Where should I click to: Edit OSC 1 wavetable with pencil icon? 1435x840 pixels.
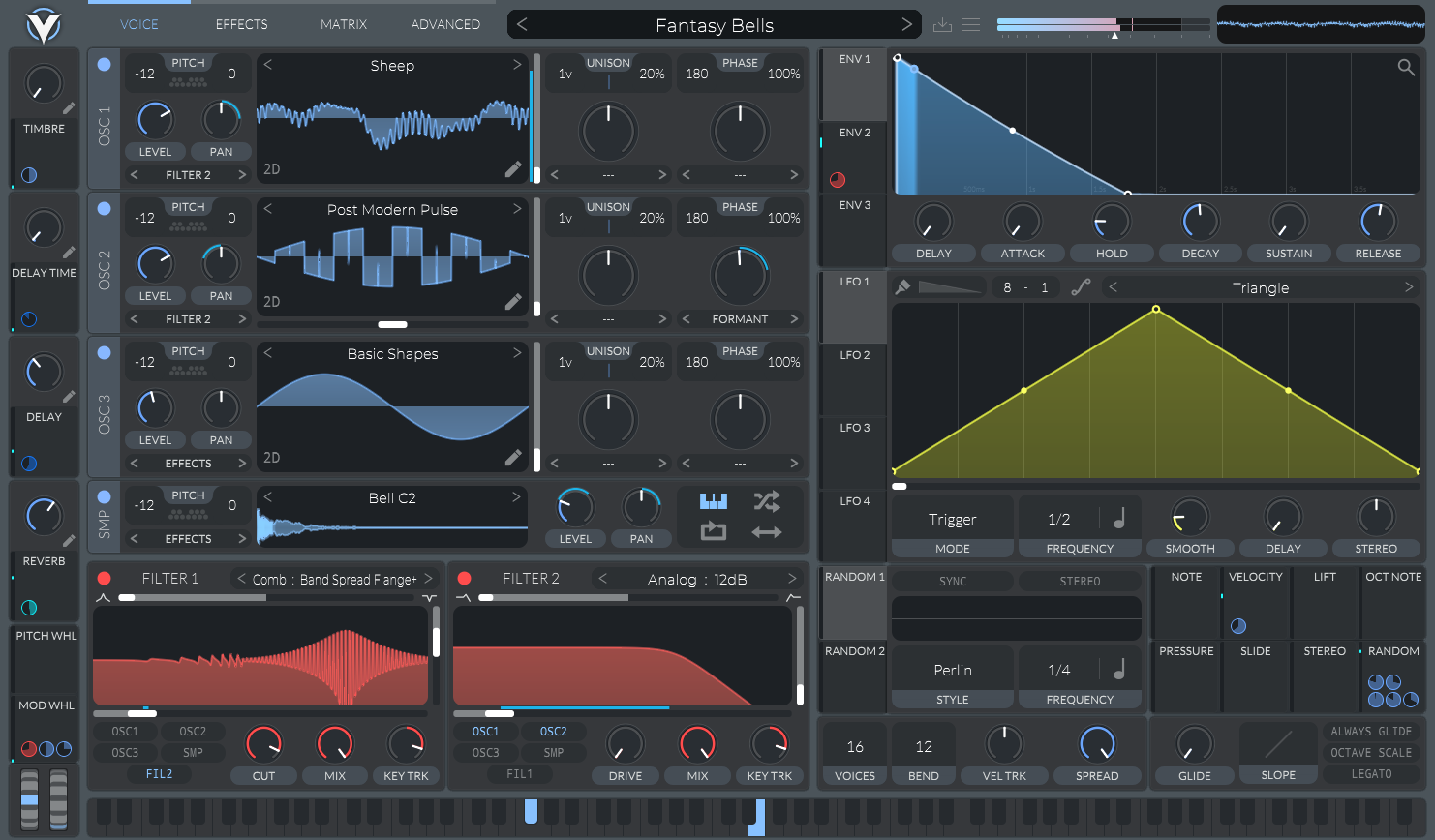[x=513, y=169]
